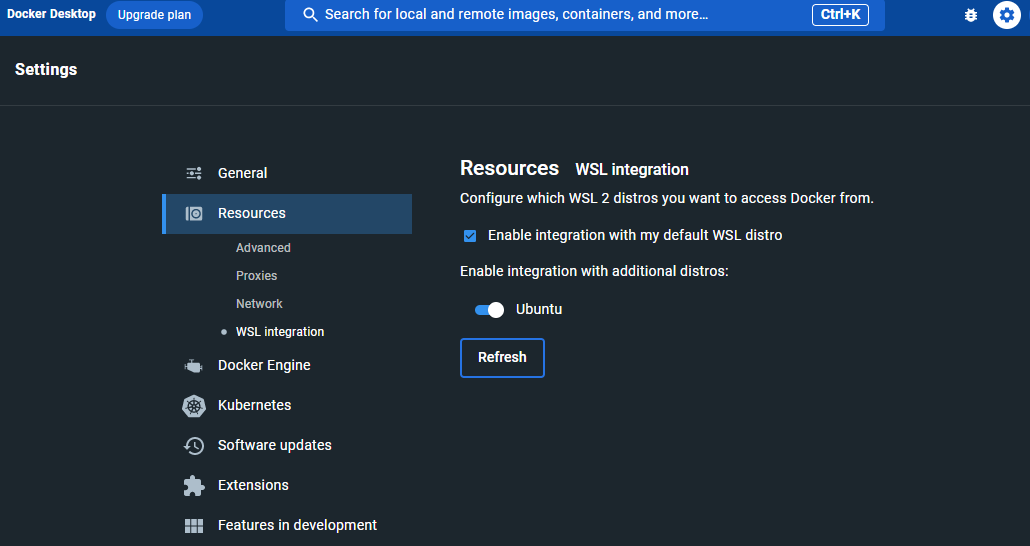Open the bug report troubleshoot icon

(x=970, y=15)
